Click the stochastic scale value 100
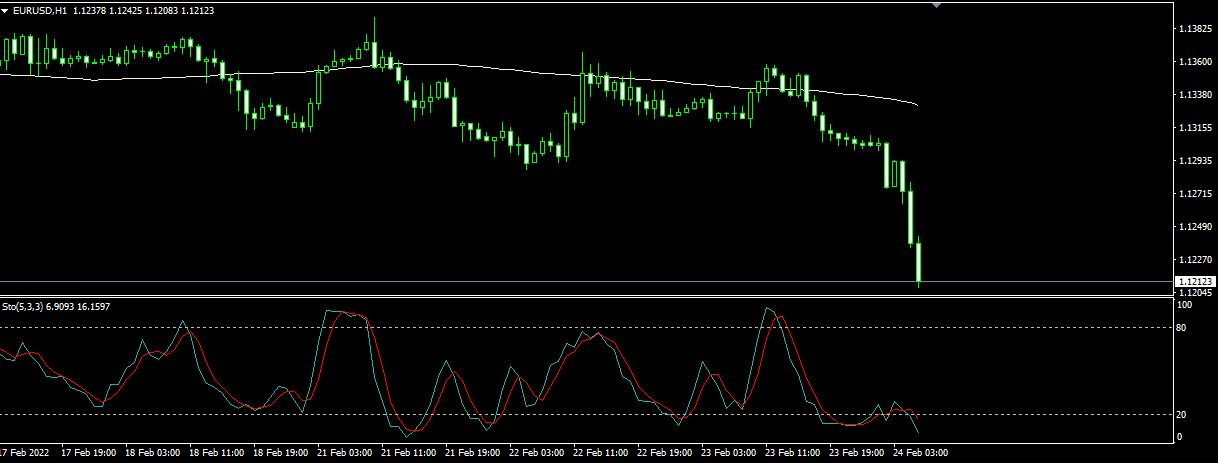Screen dimensions: 1218x463 click(1186, 304)
